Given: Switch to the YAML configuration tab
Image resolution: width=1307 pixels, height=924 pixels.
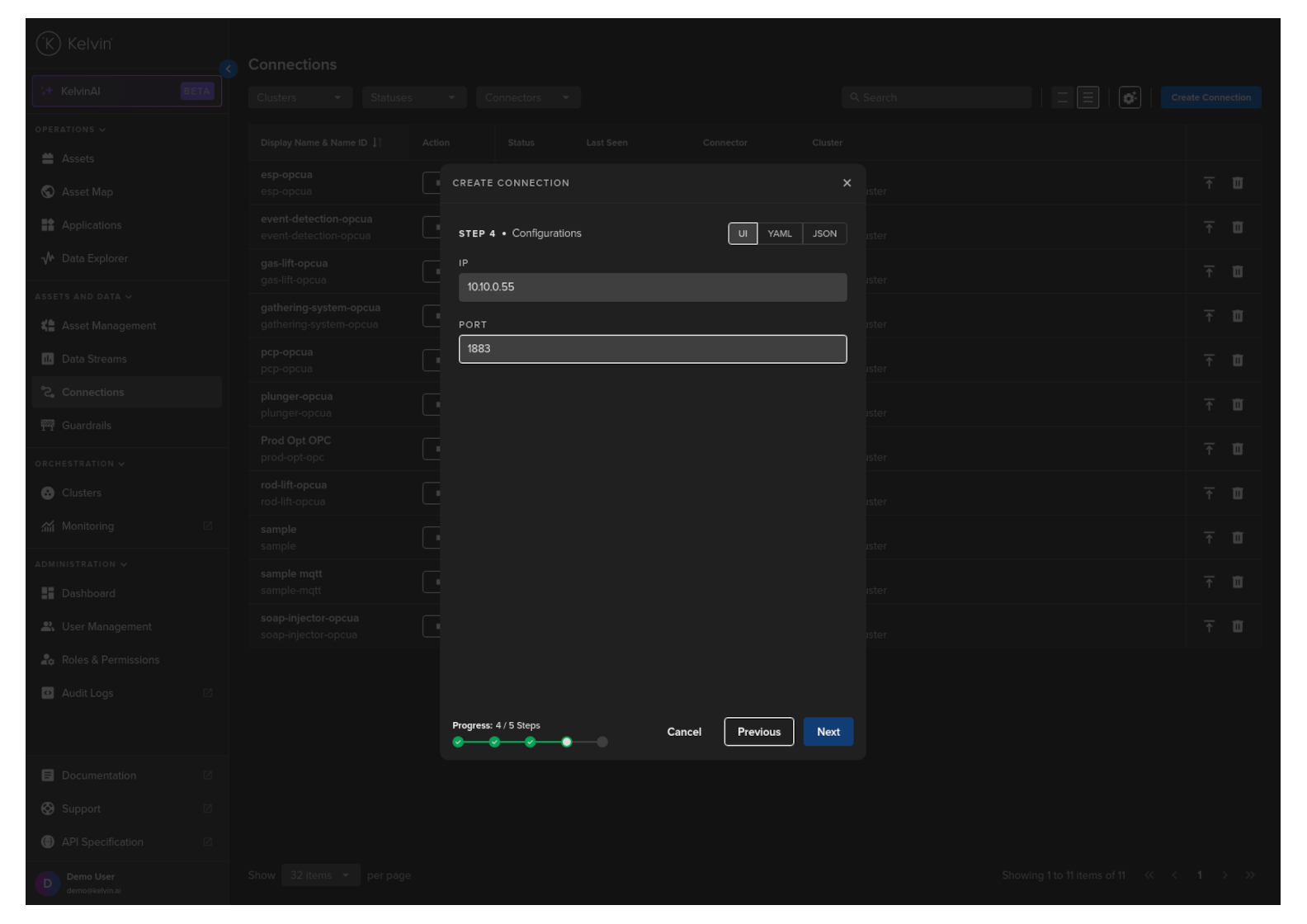Looking at the screenshot, I should point(779,233).
